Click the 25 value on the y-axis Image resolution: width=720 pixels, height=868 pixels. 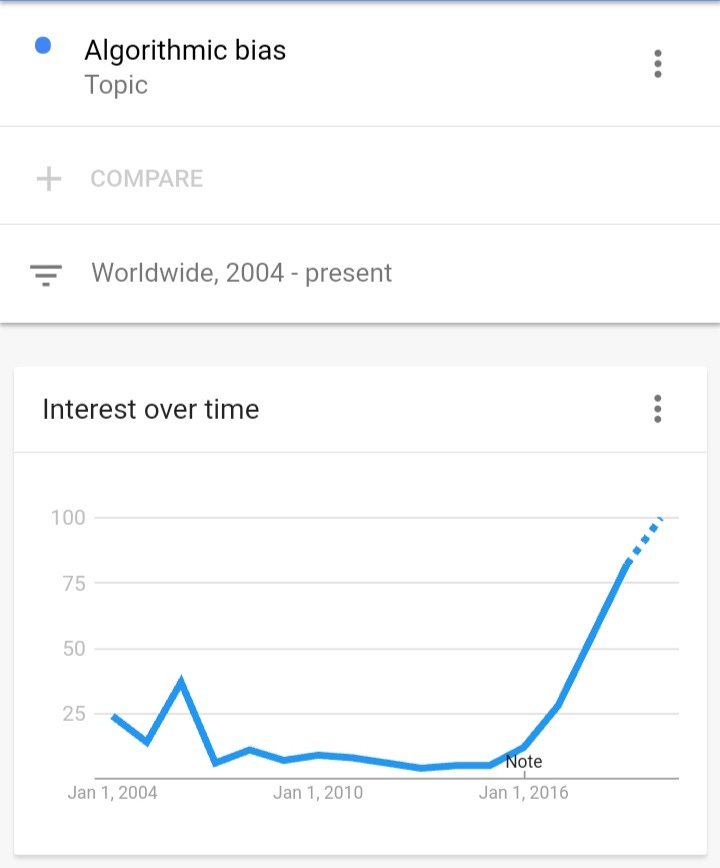(73, 714)
